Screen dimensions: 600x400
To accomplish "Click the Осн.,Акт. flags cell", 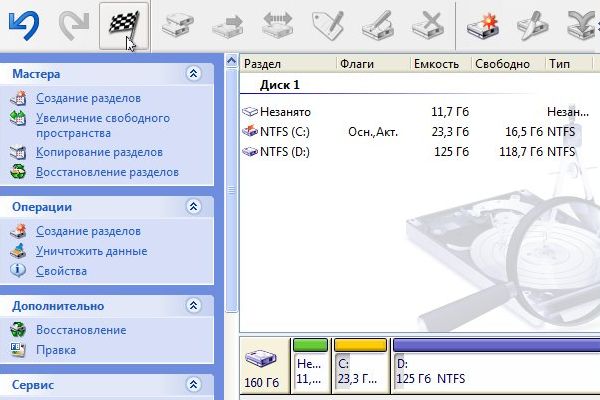I will coord(373,132).
